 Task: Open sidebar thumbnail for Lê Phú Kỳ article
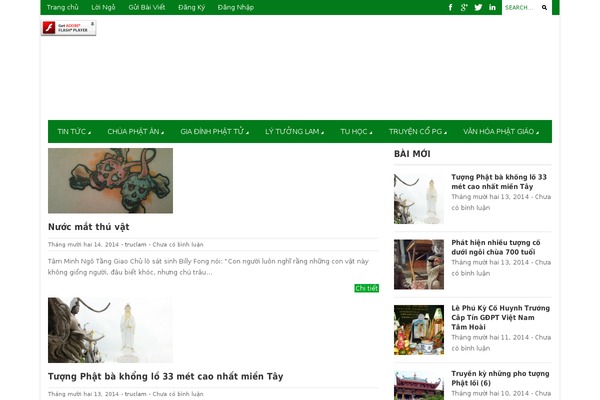(x=419, y=330)
